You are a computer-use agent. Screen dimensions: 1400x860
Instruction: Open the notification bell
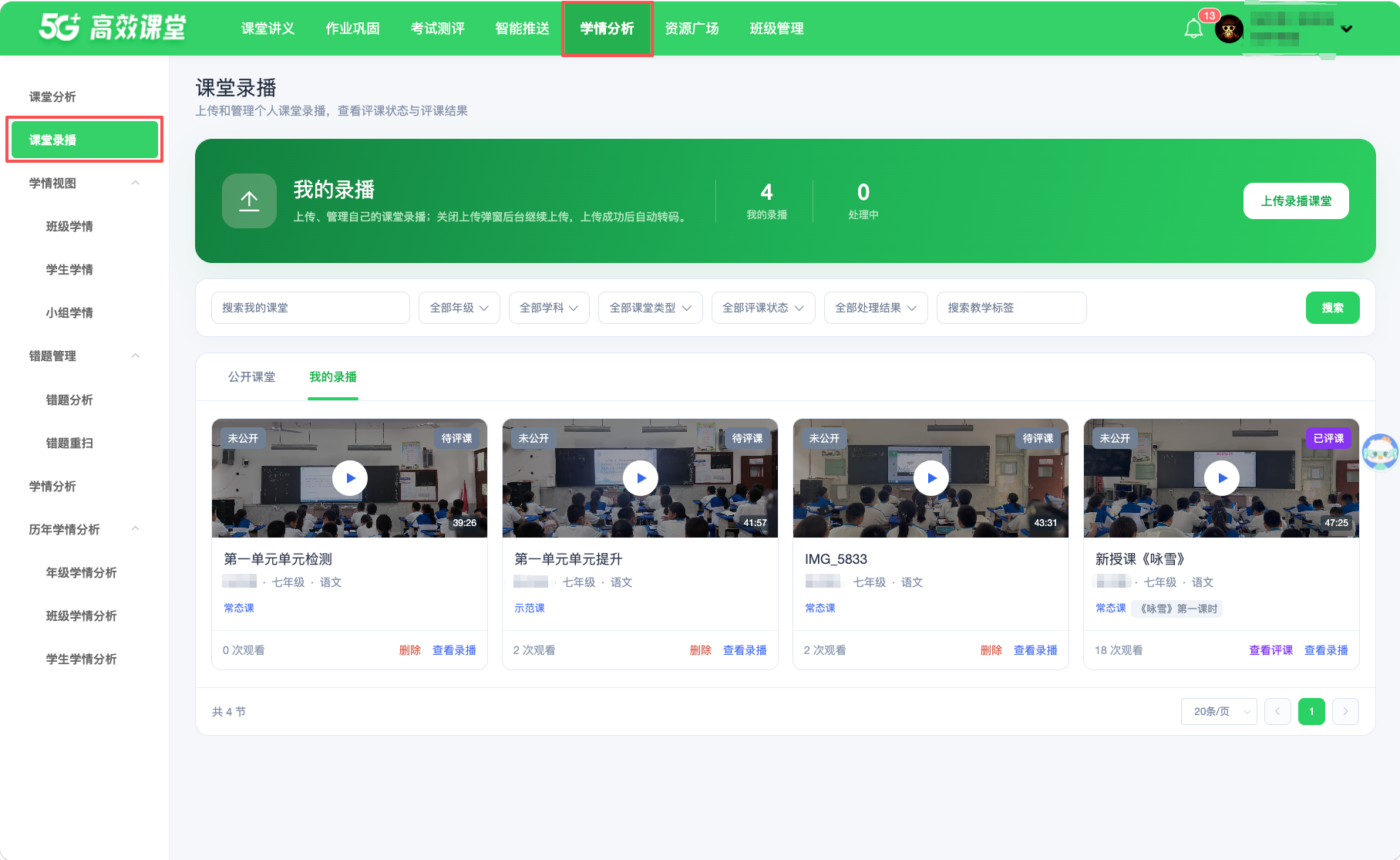[1193, 29]
